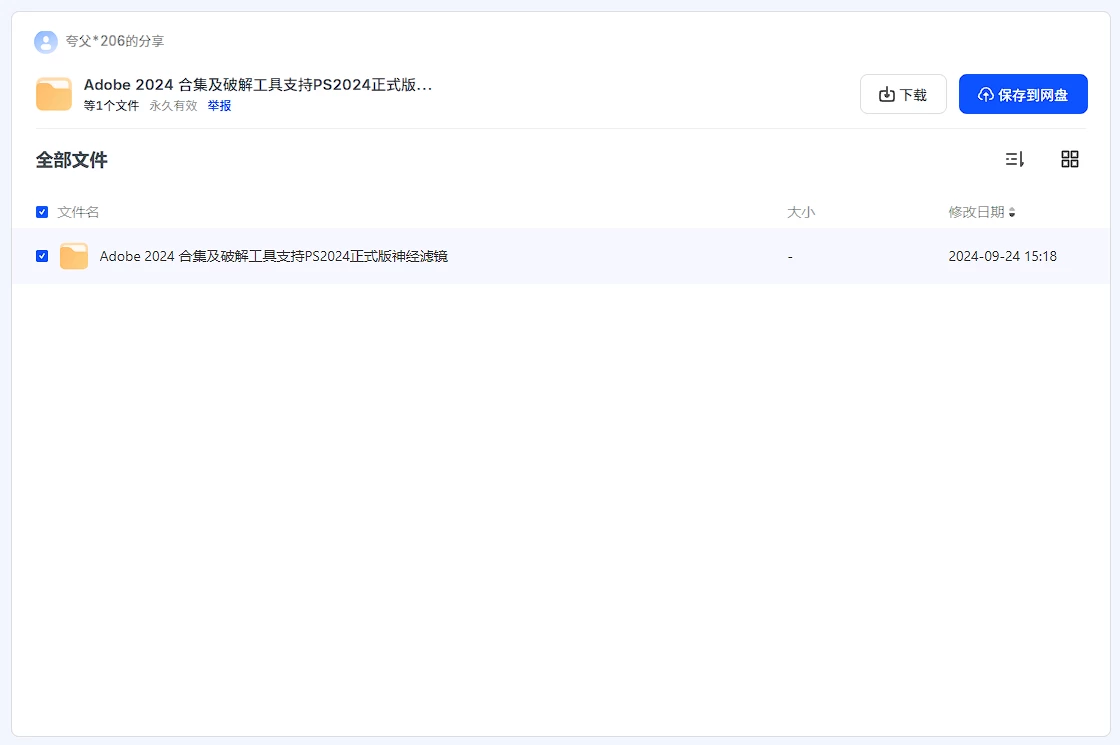Image resolution: width=1120 pixels, height=745 pixels.
Task: Toggle the select-all checkbox beside 文件名
Action: click(42, 212)
